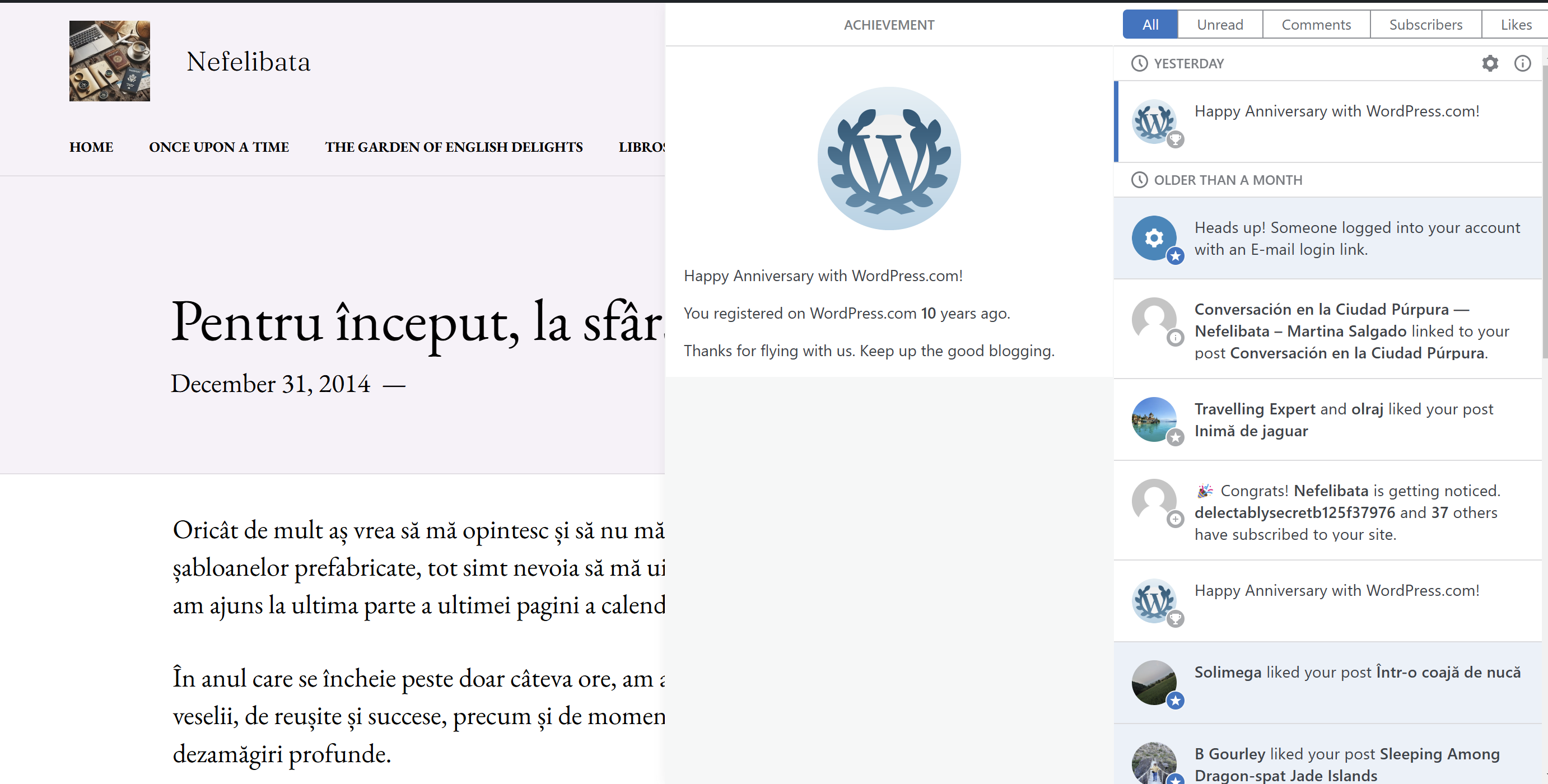
Task: Click the large WordPress achievement badge
Action: (x=889, y=158)
